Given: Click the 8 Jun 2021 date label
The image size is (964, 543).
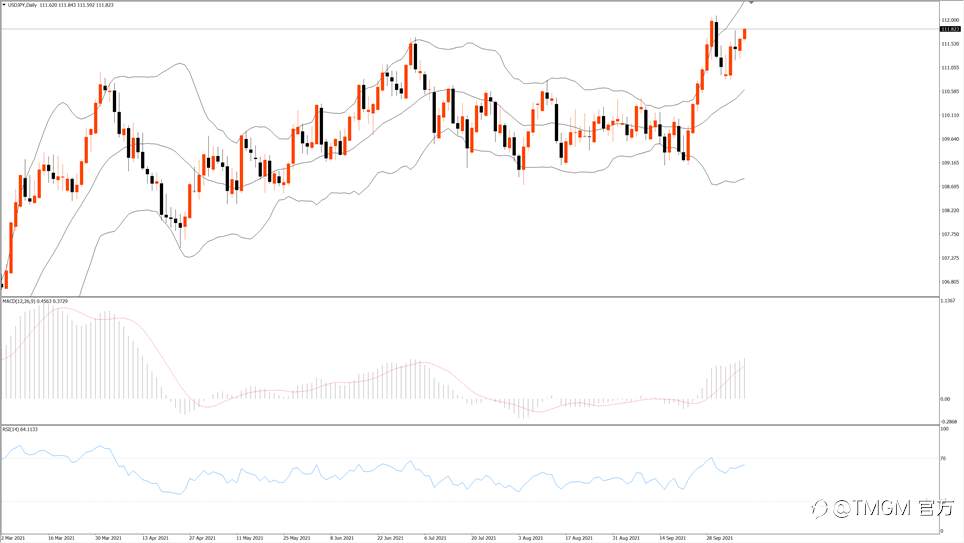Looking at the screenshot, I should click(342, 538).
